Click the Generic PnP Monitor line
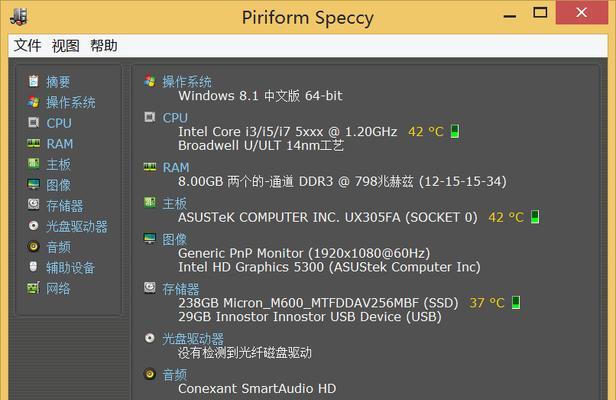The width and height of the screenshot is (616, 400). 304,253
